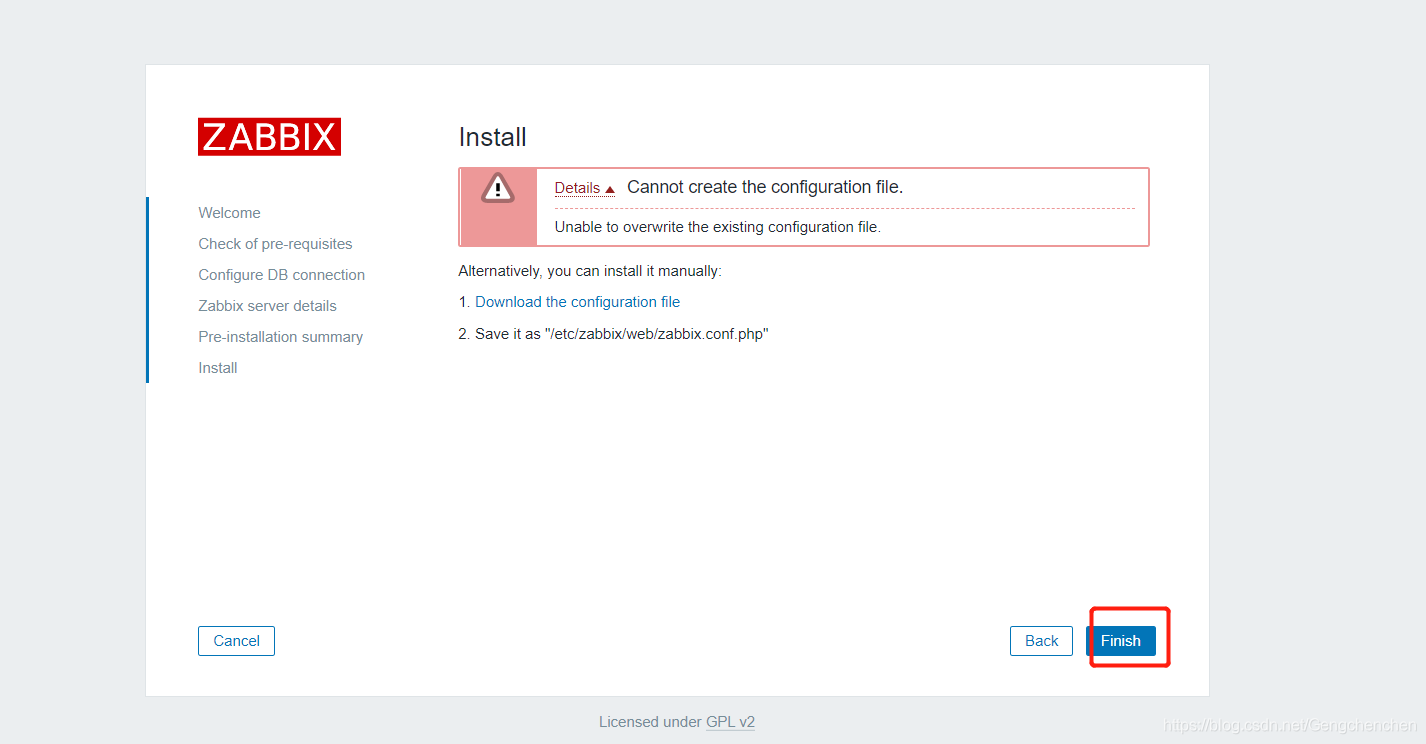Cancel the installation wizard

coord(236,641)
